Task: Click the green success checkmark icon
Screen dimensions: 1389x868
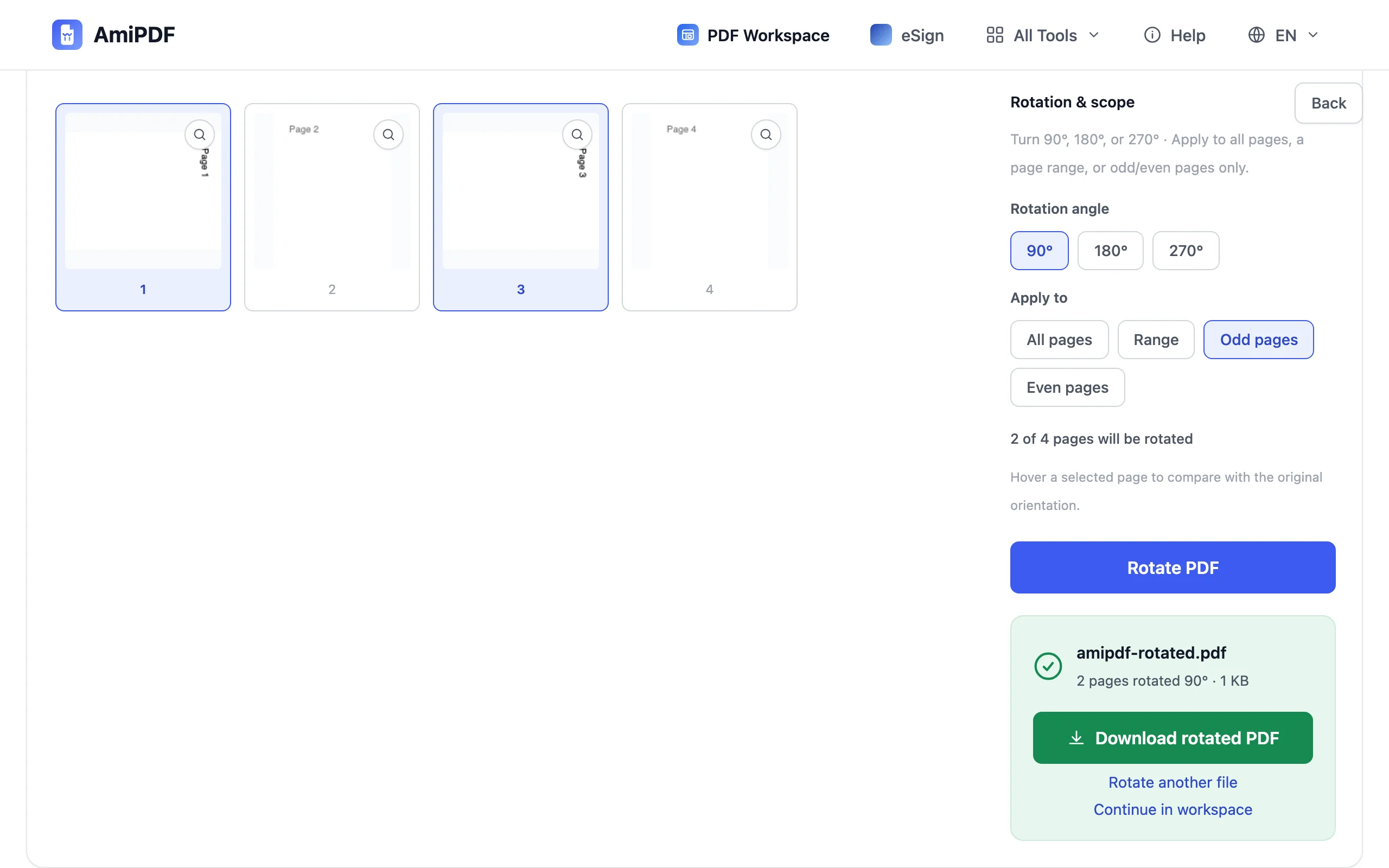Action: coord(1048,666)
